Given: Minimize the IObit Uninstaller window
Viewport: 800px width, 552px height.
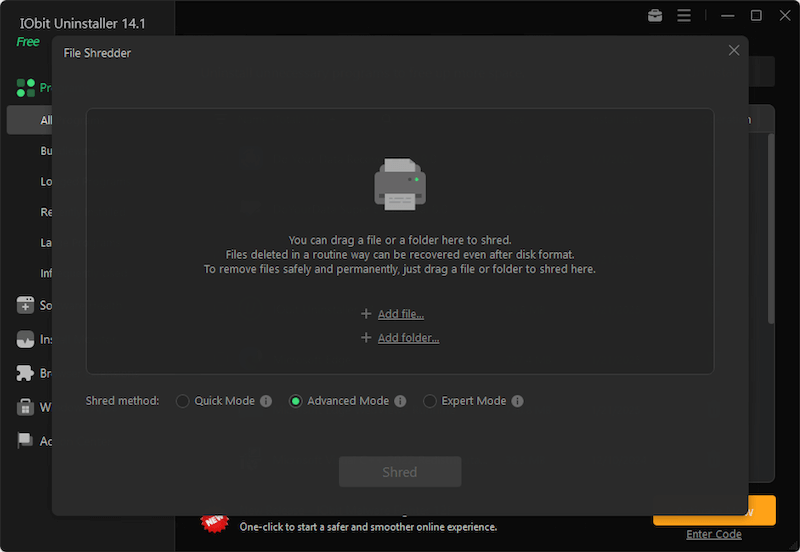Looking at the screenshot, I should click(x=728, y=16).
